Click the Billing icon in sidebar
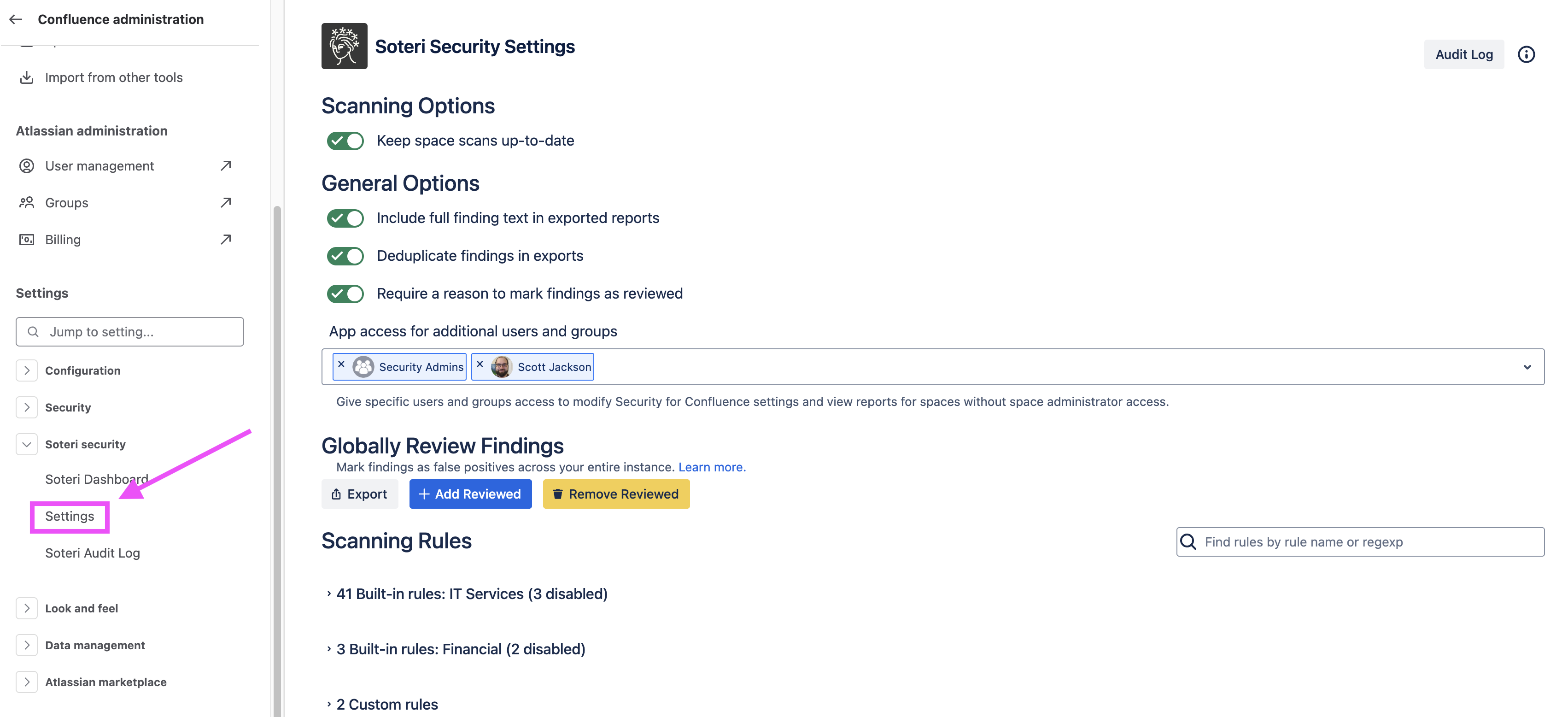This screenshot has width=1568, height=717. coord(27,240)
